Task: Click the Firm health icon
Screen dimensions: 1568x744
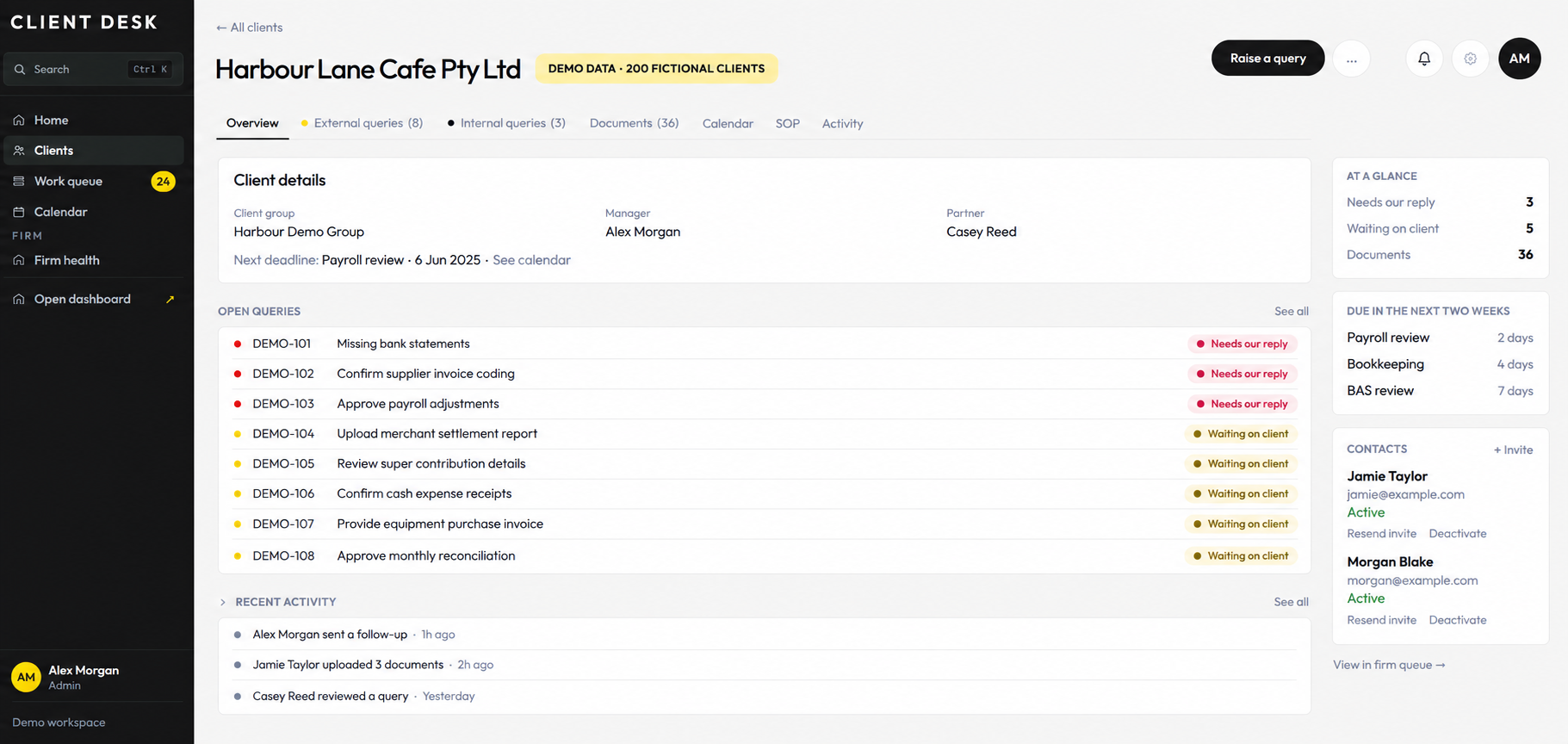Action: (19, 260)
